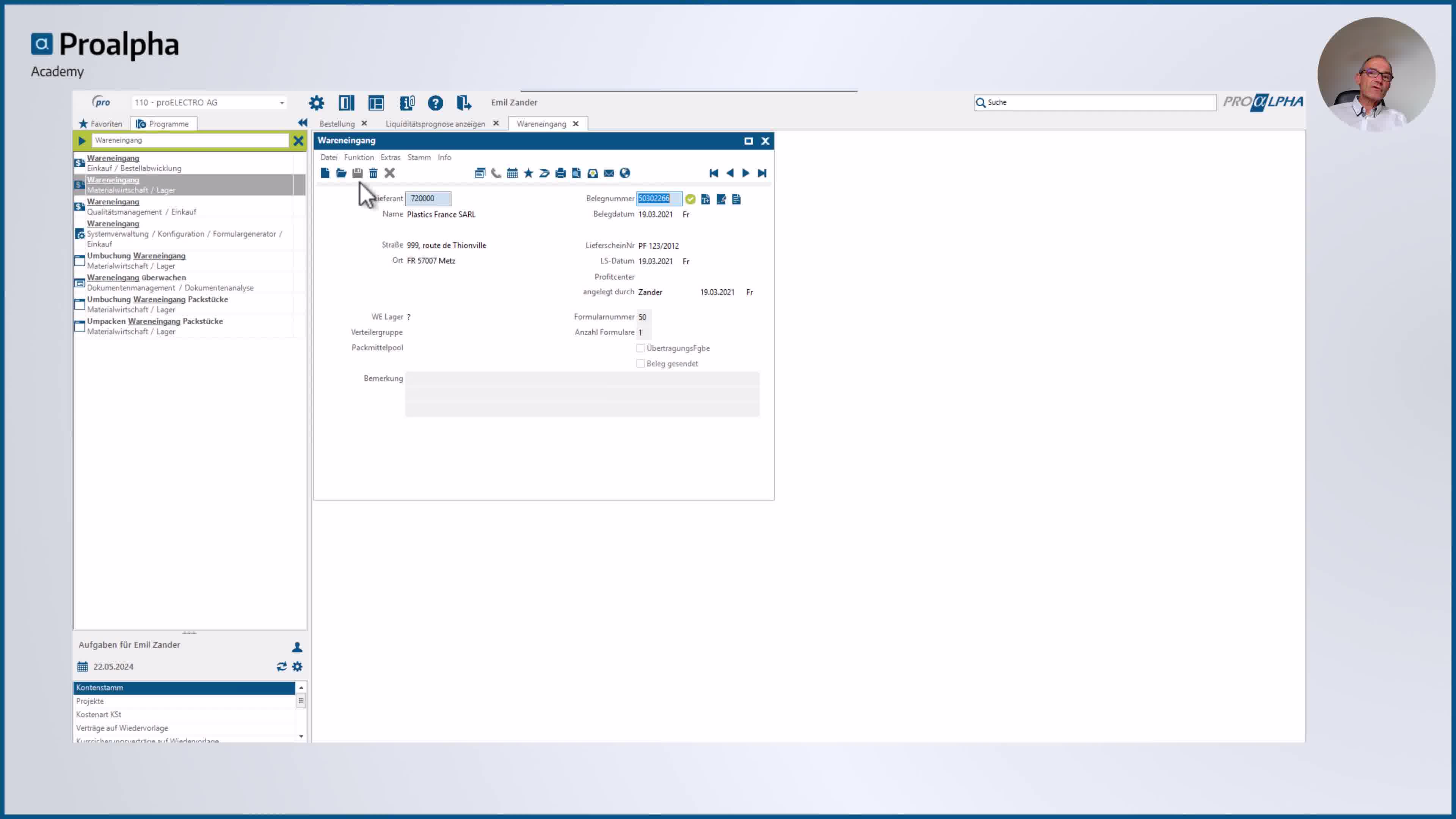Click the tiled window layout icon
The image size is (1456, 819).
[376, 103]
